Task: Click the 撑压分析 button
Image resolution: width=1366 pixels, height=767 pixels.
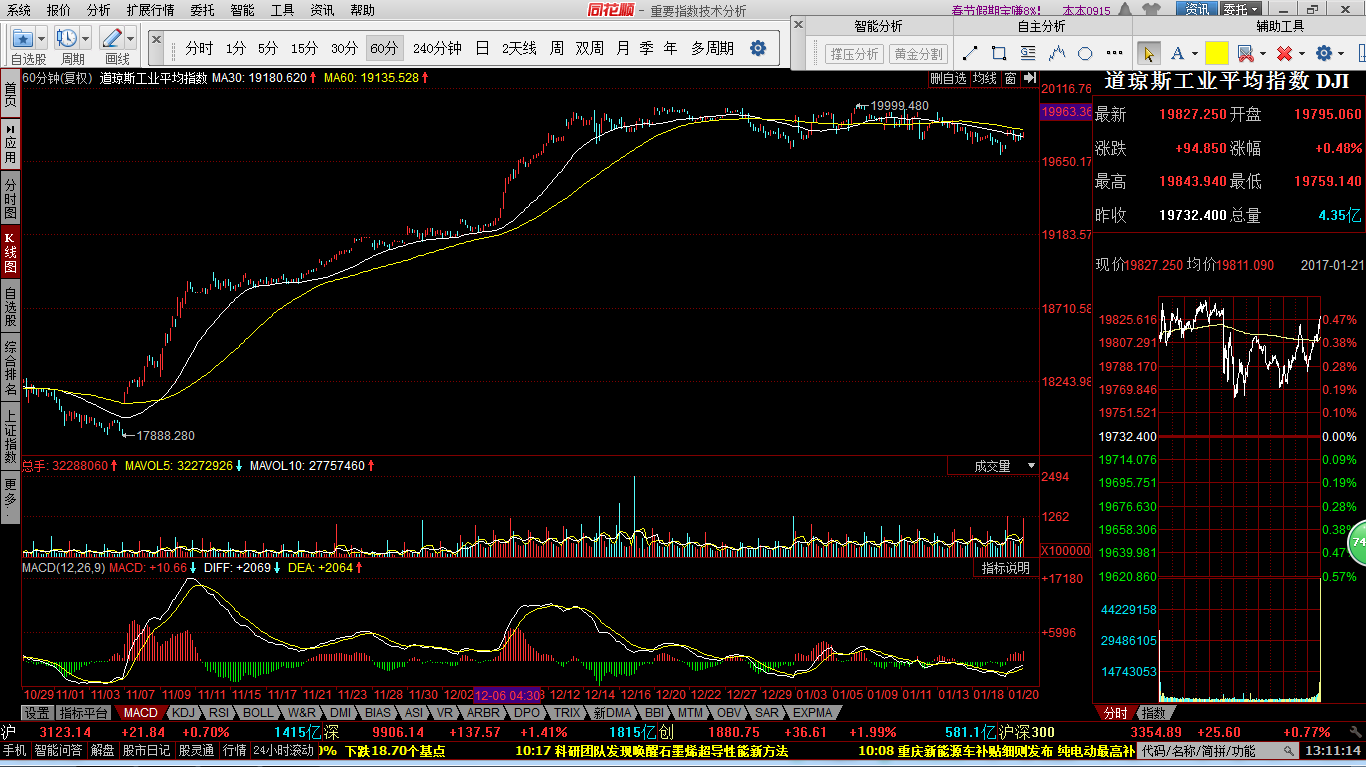Action: 855,54
